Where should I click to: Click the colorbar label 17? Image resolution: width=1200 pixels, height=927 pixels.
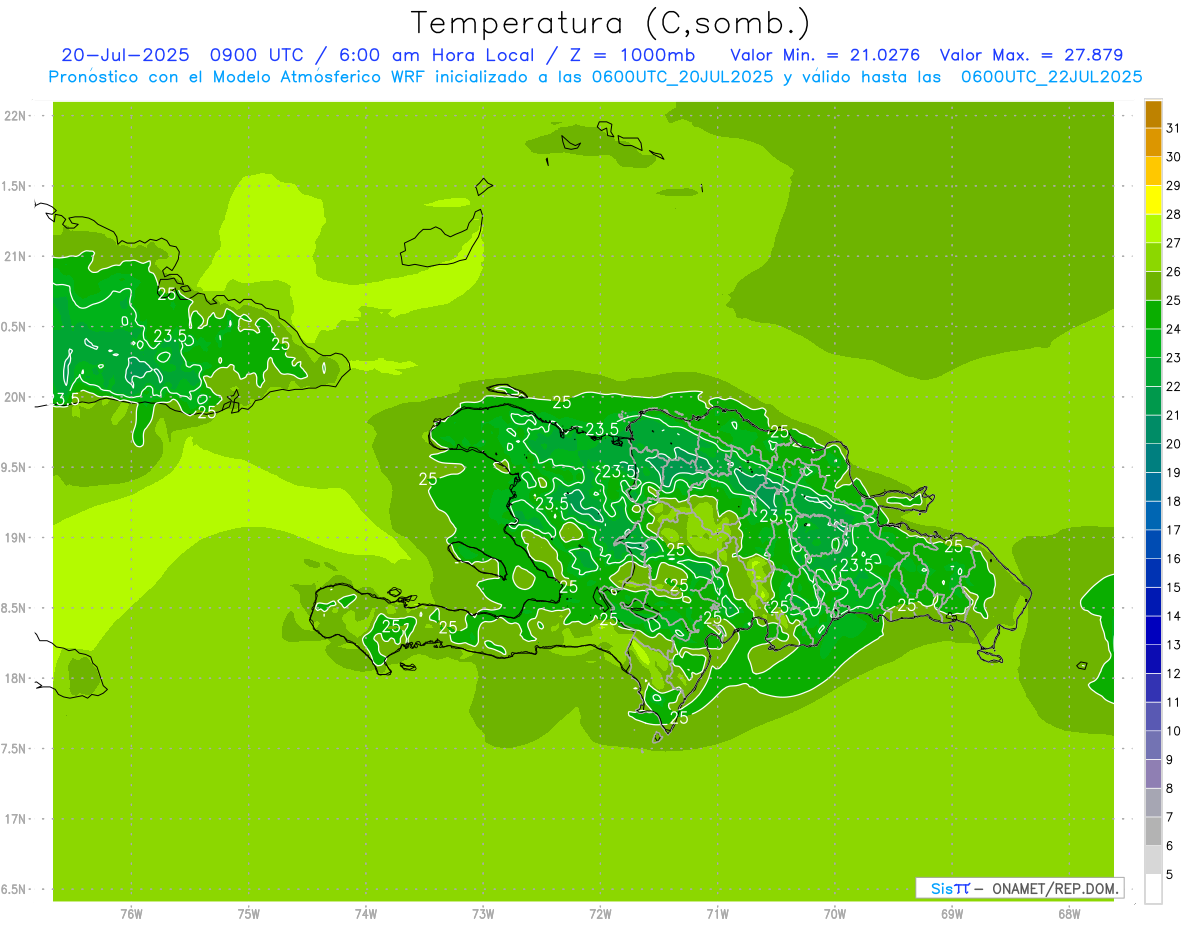pos(1174,530)
